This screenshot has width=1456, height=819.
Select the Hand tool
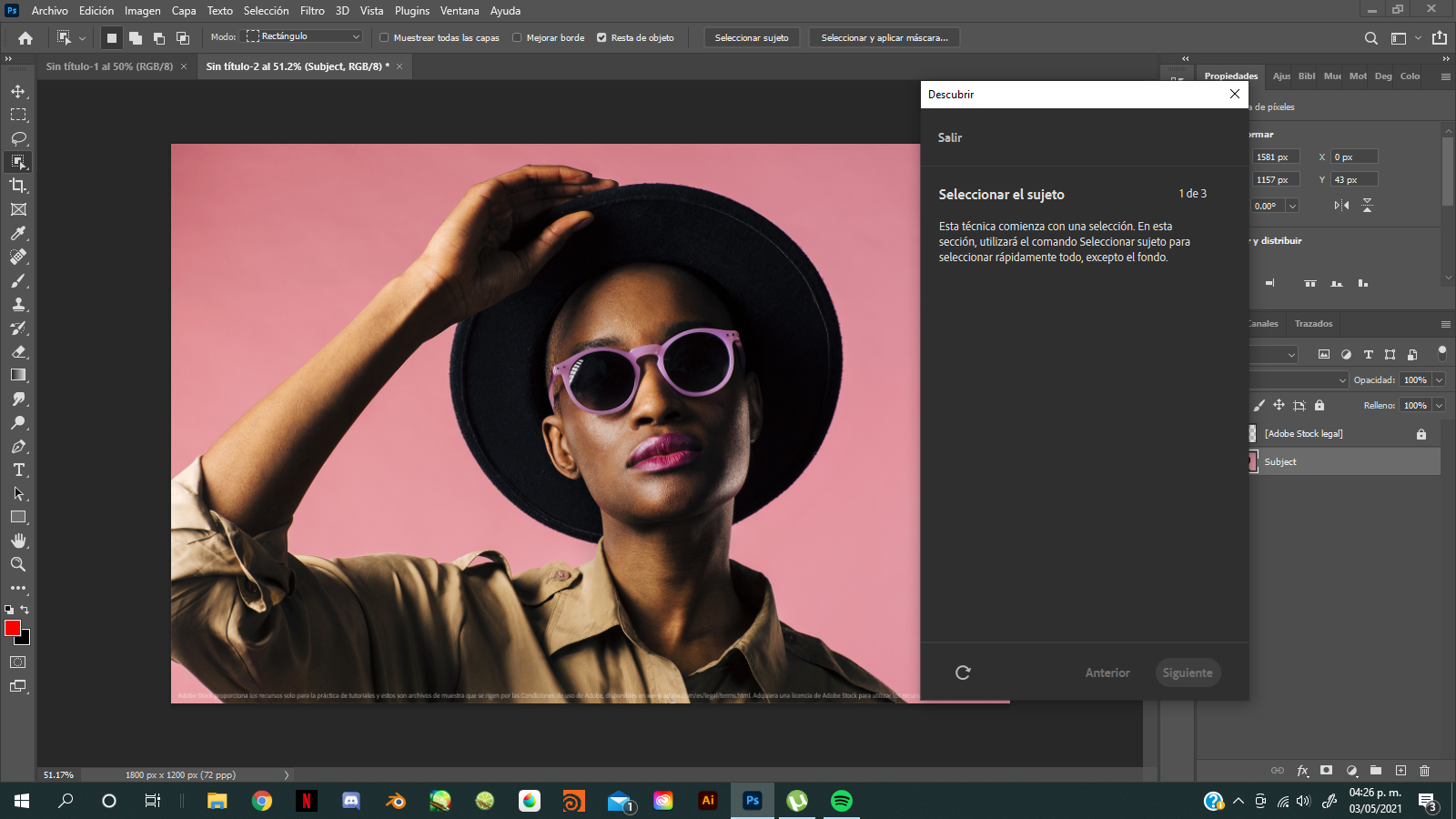18,541
